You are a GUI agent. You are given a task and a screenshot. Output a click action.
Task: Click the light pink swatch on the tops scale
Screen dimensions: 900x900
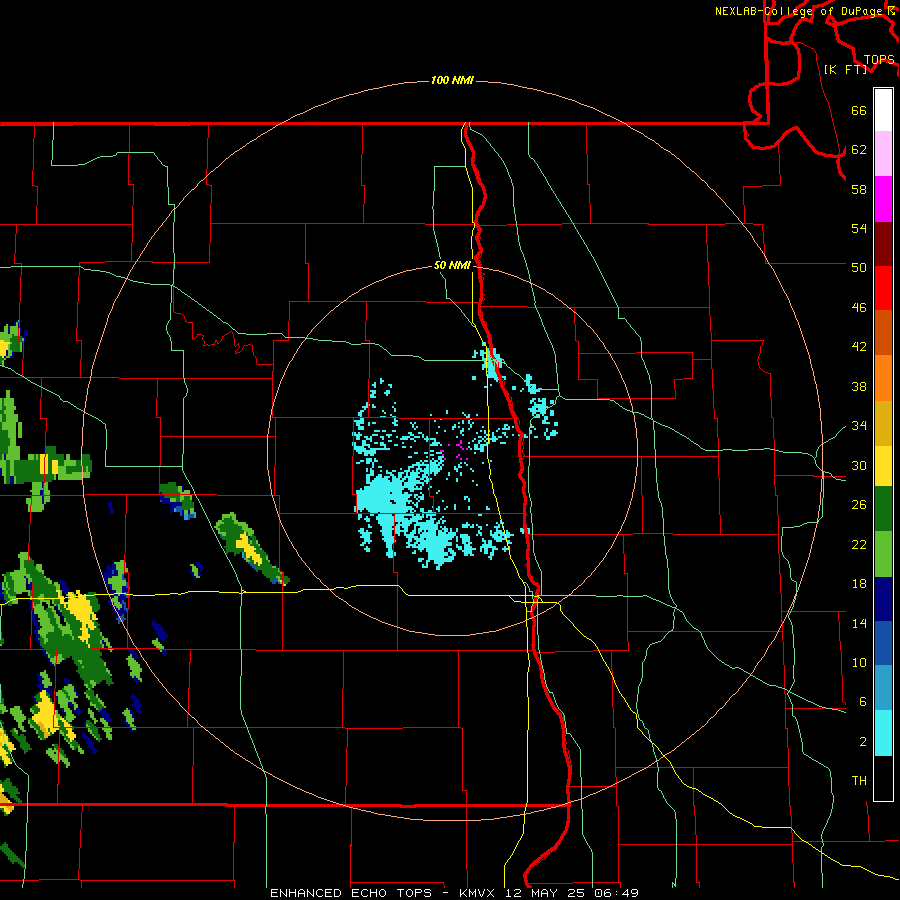[883, 154]
